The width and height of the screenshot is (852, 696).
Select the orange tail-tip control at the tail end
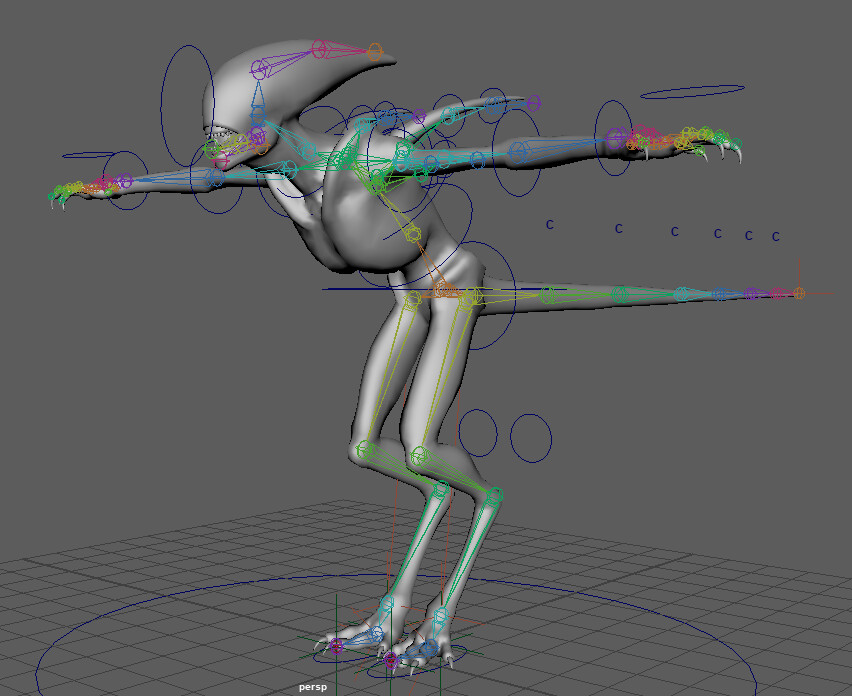[x=799, y=294]
